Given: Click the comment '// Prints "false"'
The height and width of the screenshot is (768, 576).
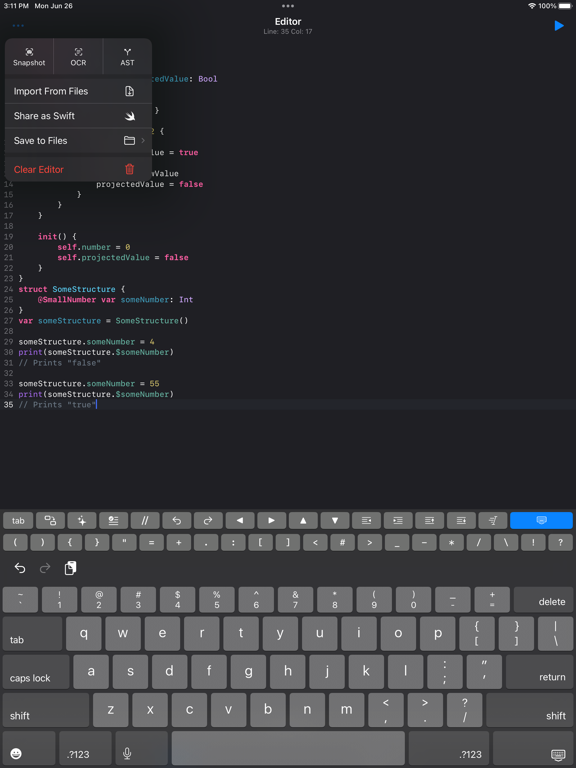Looking at the screenshot, I should 60,362.
